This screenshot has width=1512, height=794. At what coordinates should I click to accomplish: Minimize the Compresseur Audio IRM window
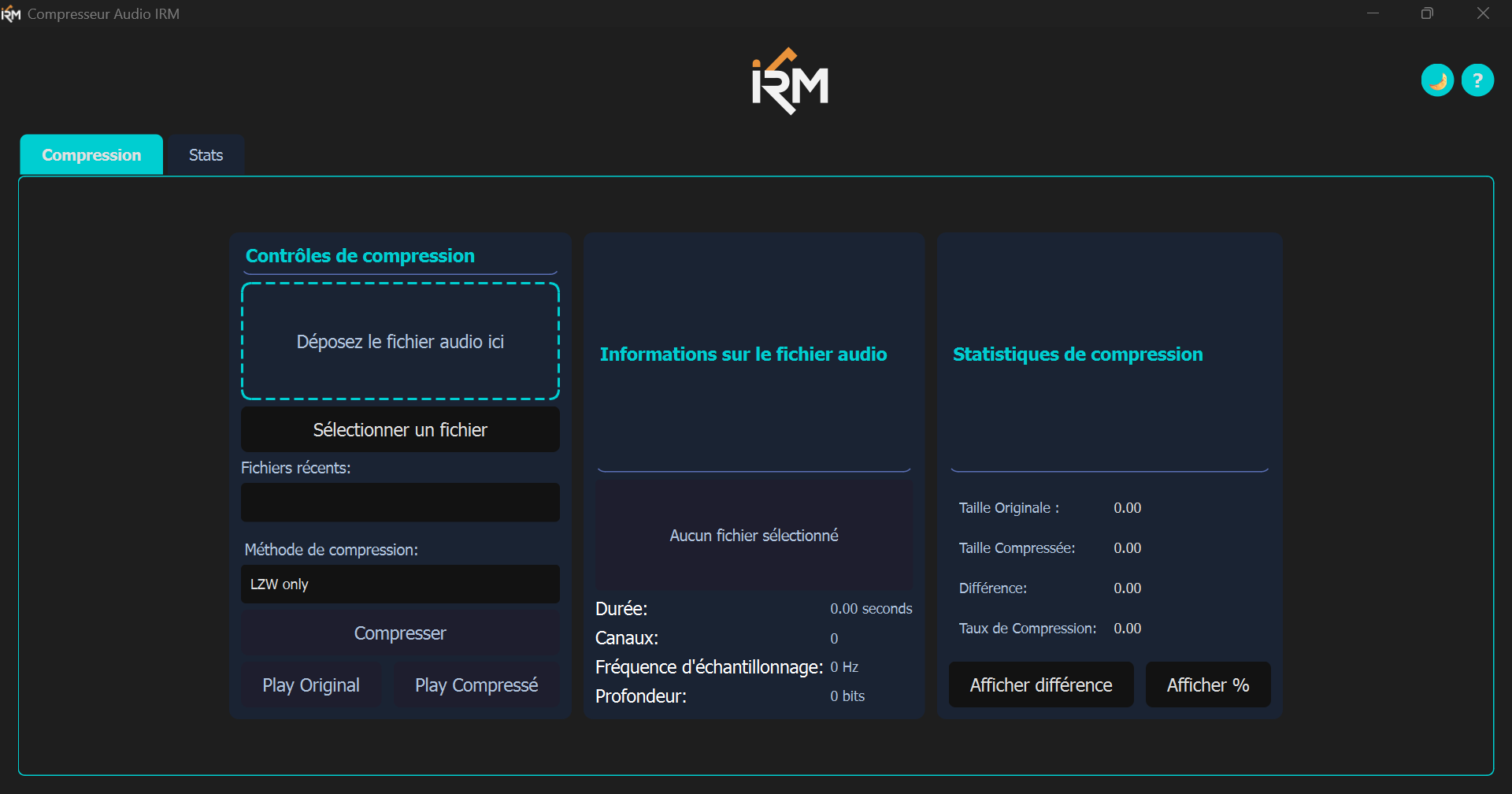[x=1373, y=13]
